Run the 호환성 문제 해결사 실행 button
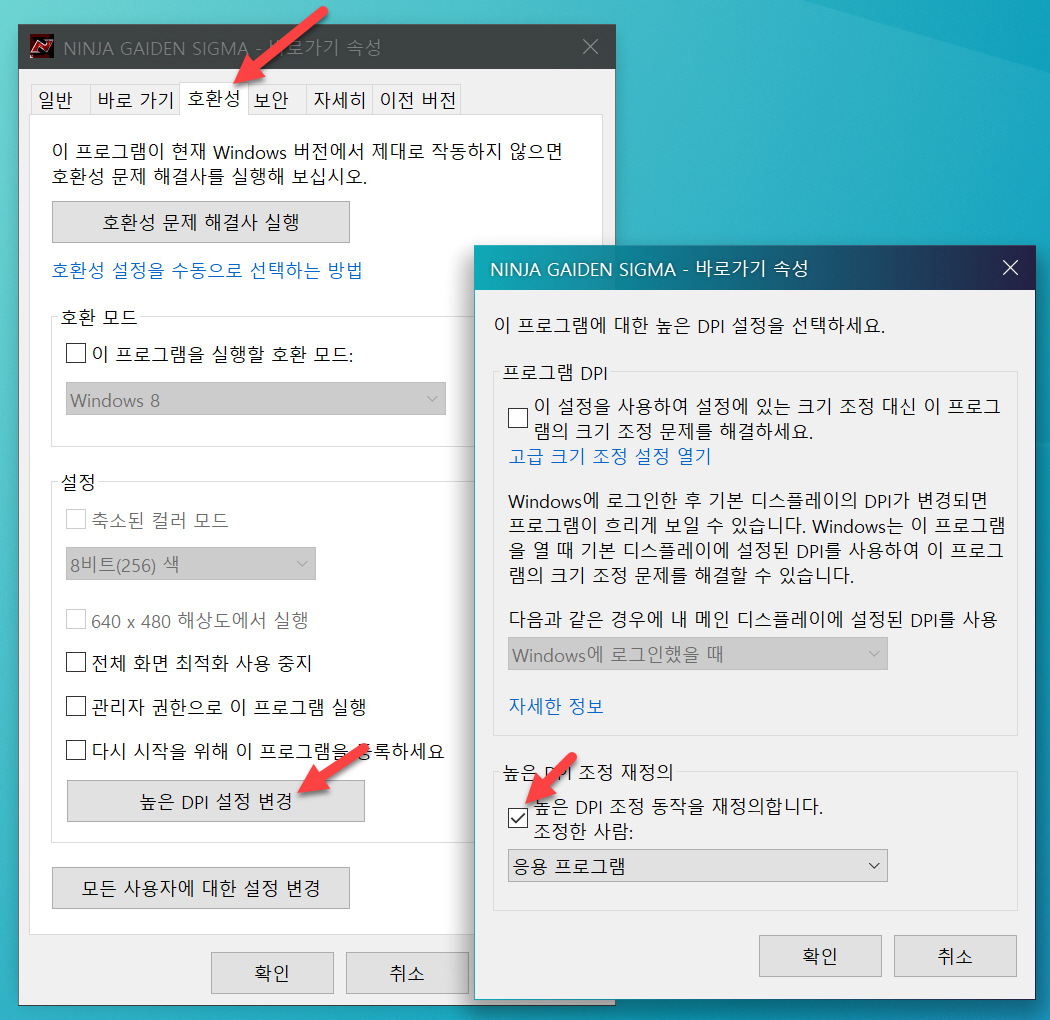Image resolution: width=1050 pixels, height=1020 pixels. (201, 222)
